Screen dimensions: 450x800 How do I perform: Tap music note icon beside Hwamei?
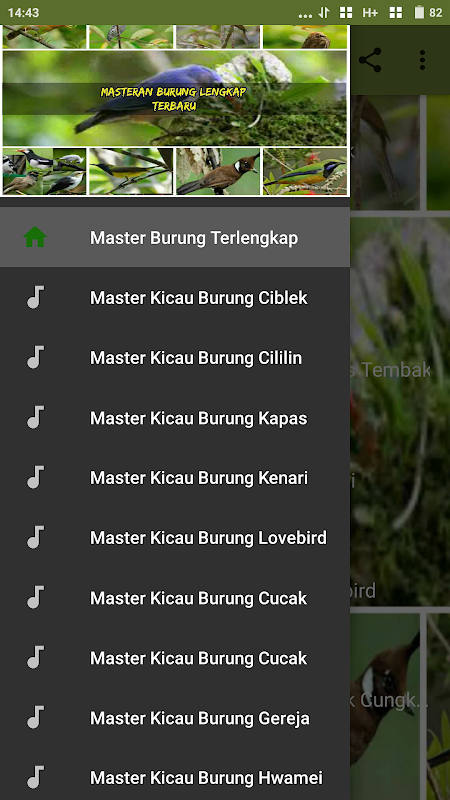tap(35, 778)
